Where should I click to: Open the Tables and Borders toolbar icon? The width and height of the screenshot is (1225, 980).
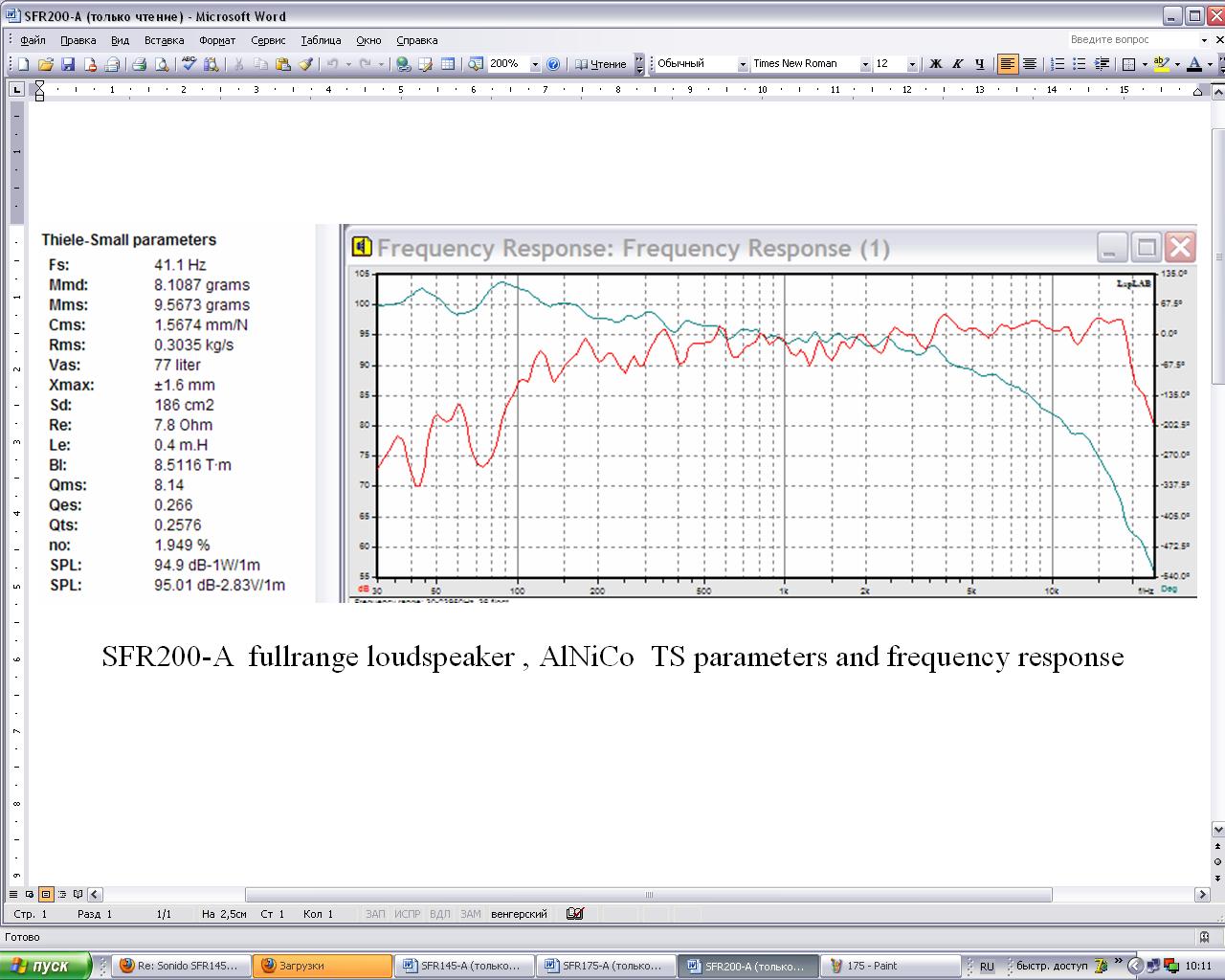[x=426, y=64]
